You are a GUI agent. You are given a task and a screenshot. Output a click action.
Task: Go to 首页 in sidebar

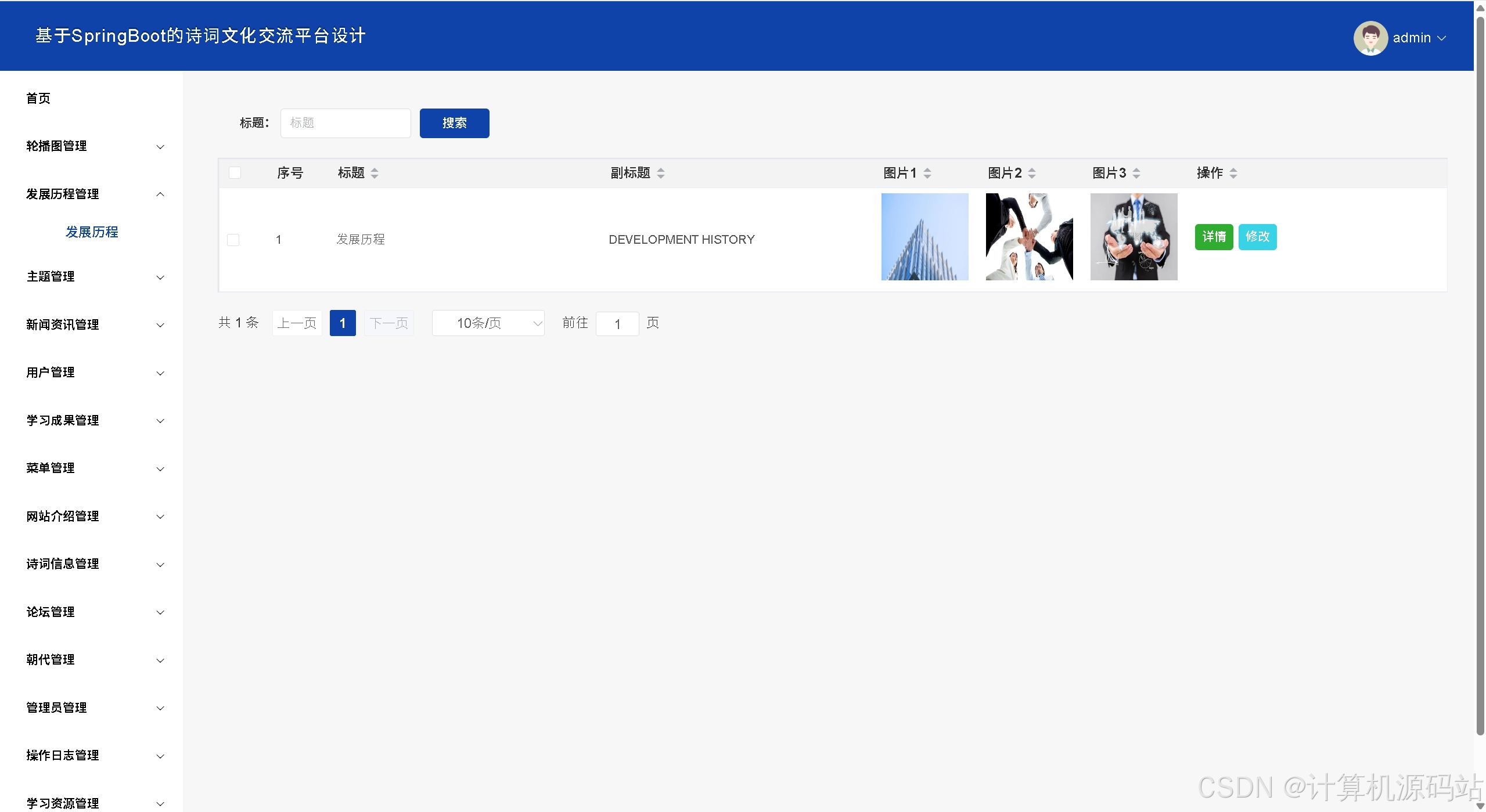pos(38,98)
